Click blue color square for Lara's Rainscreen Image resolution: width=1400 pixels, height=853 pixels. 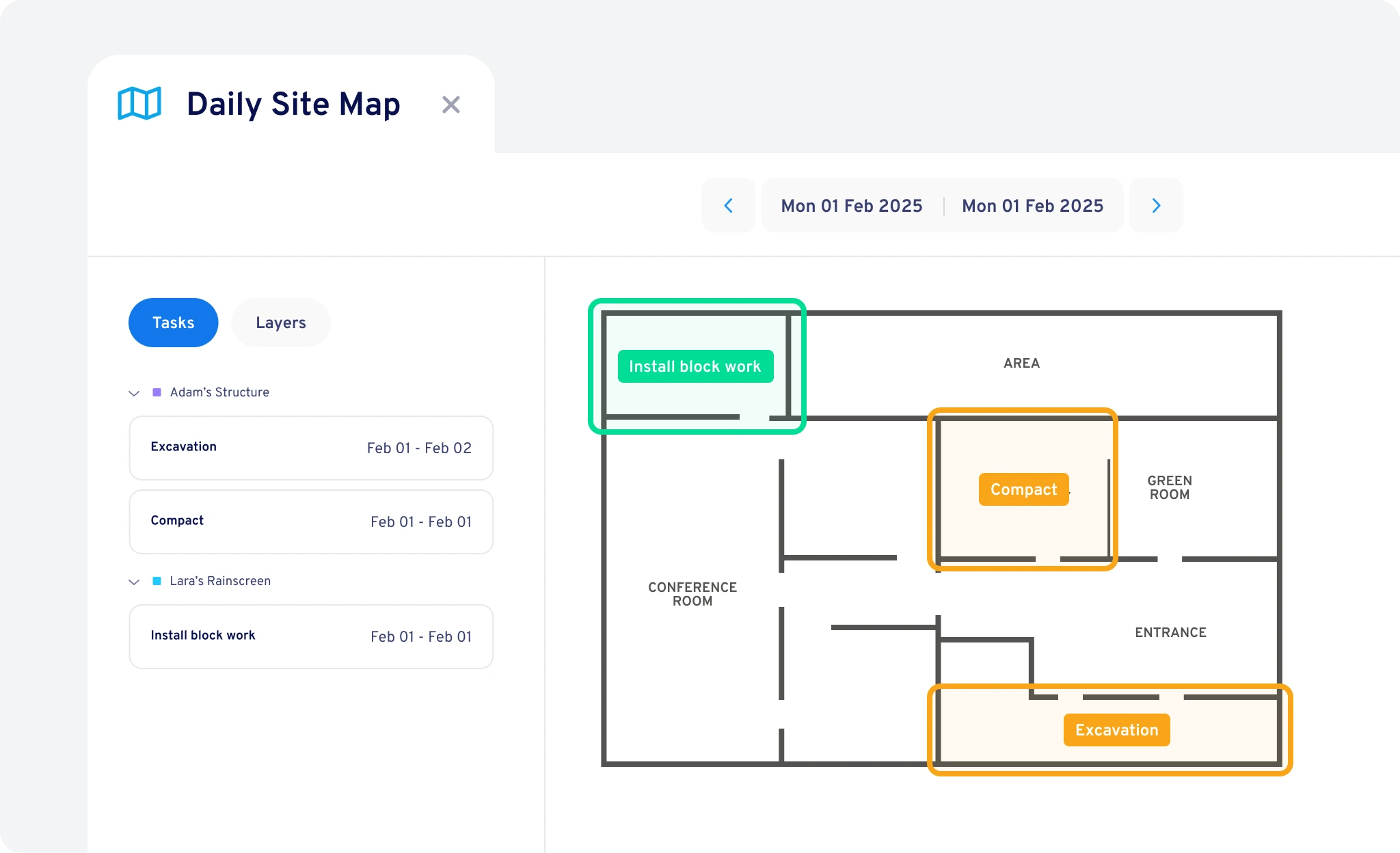157,581
